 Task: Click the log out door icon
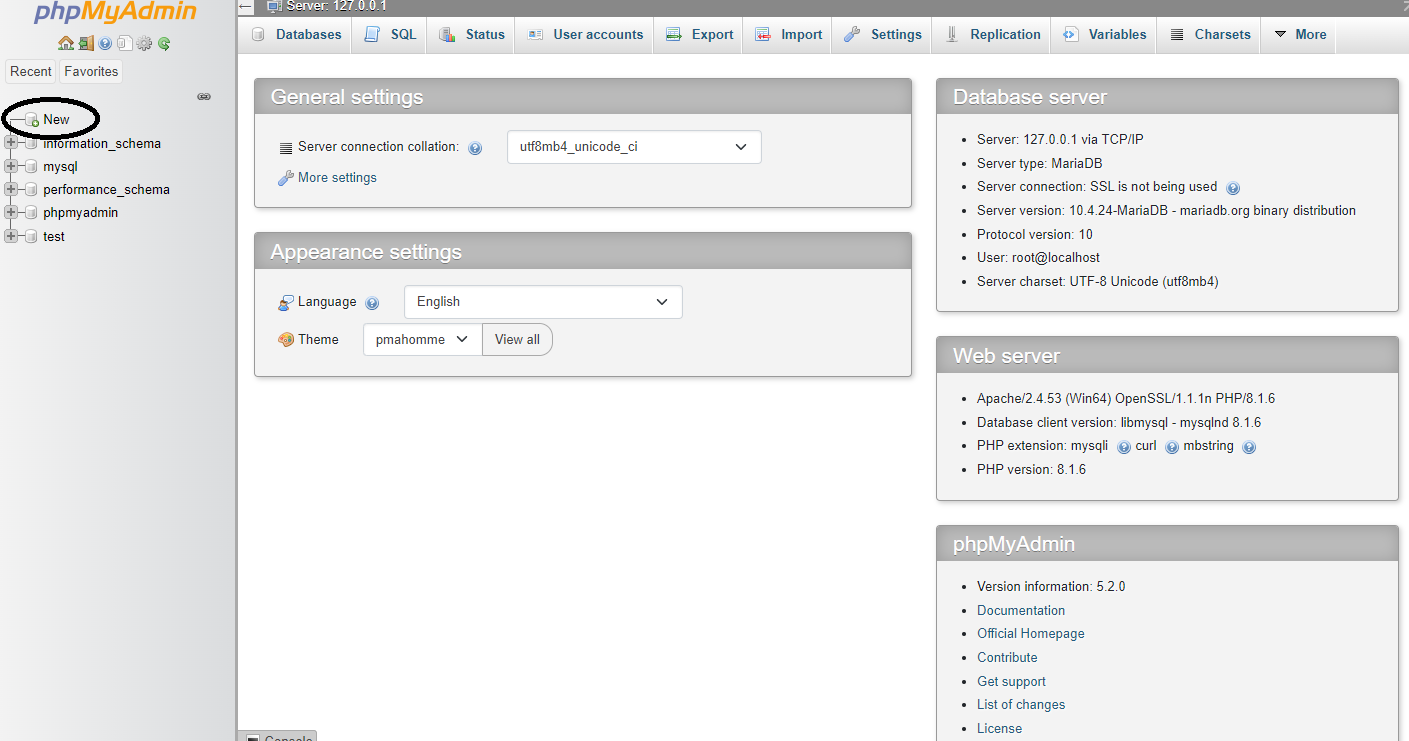(86, 43)
